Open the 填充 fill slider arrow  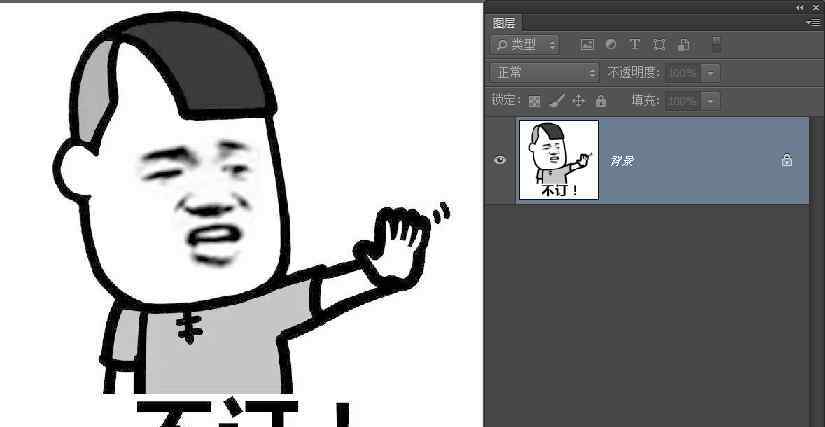[x=711, y=100]
